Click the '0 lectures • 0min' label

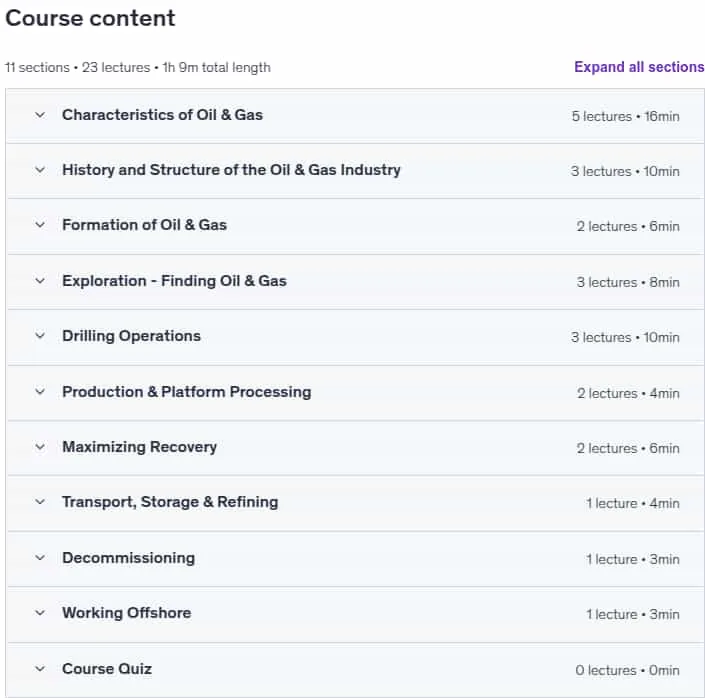click(627, 671)
